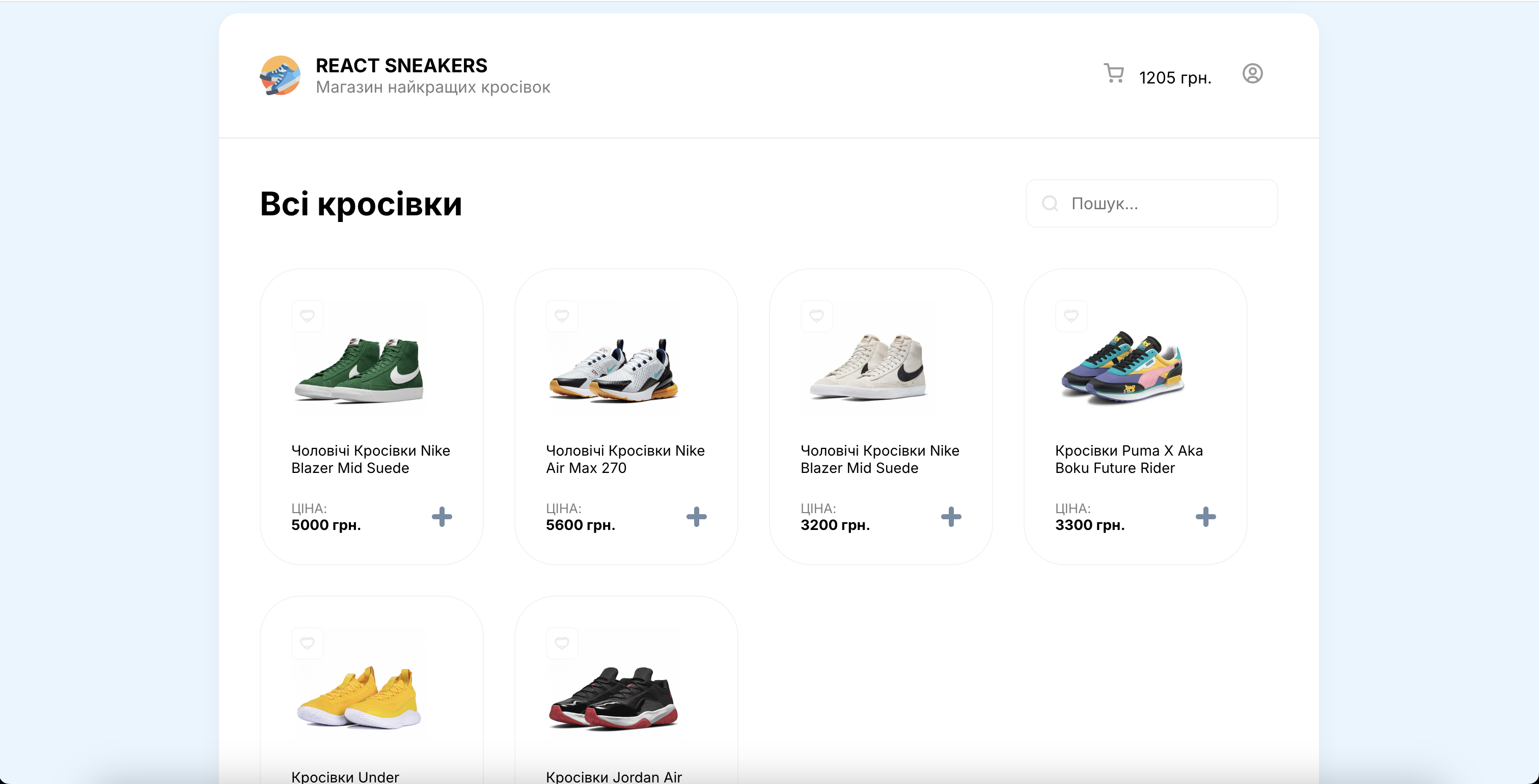Click the Всі кросівки heading

361,204
